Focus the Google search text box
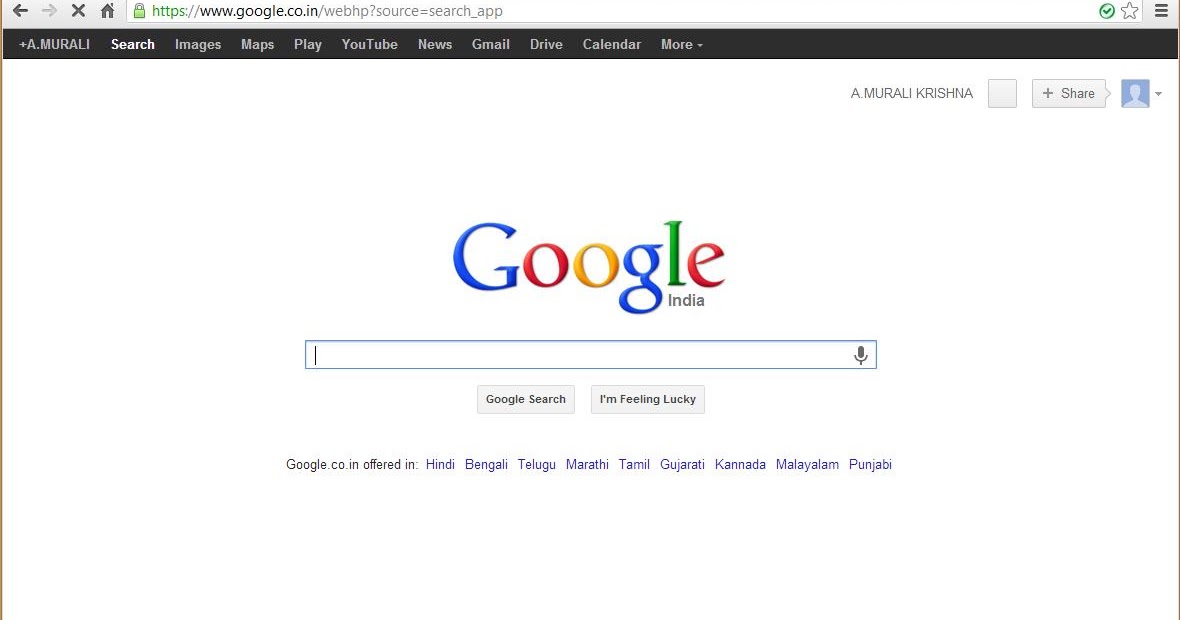 579,355
